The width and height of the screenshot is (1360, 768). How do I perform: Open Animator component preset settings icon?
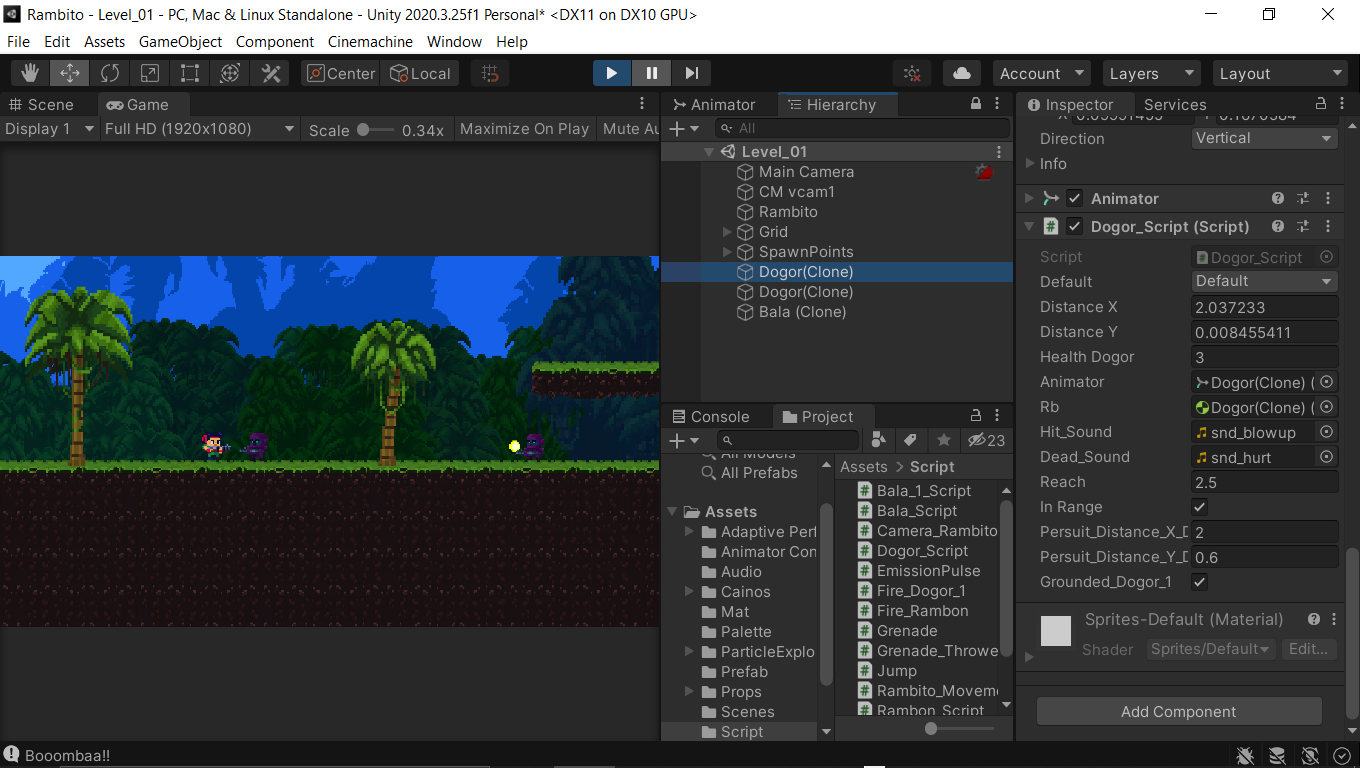coord(1303,199)
